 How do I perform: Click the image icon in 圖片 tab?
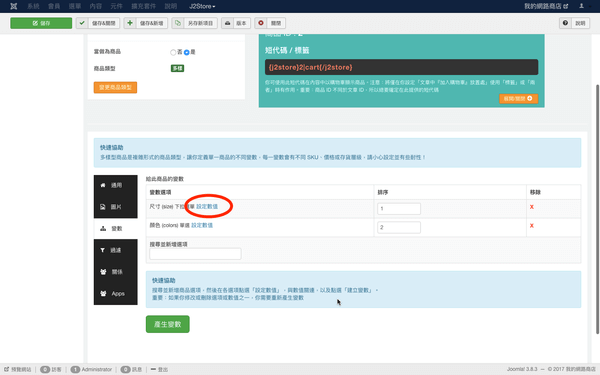click(103, 207)
